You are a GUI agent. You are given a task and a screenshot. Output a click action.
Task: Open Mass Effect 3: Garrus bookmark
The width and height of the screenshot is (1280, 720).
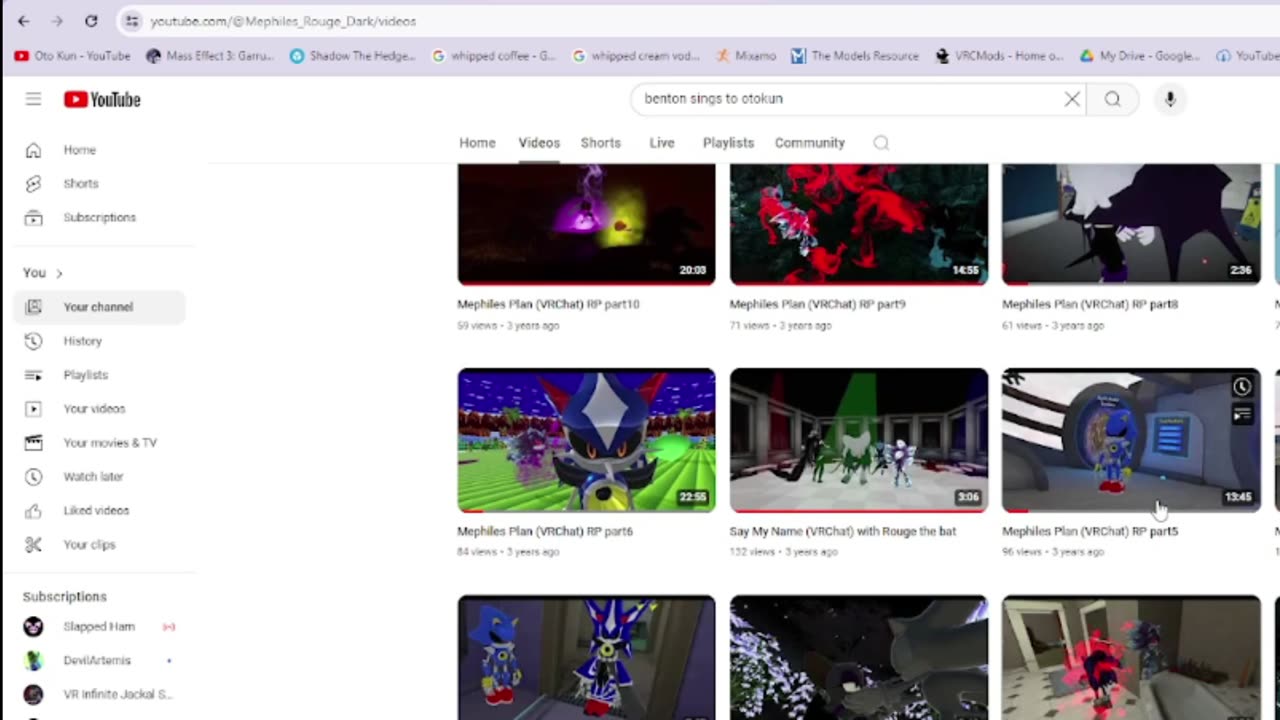tap(209, 56)
